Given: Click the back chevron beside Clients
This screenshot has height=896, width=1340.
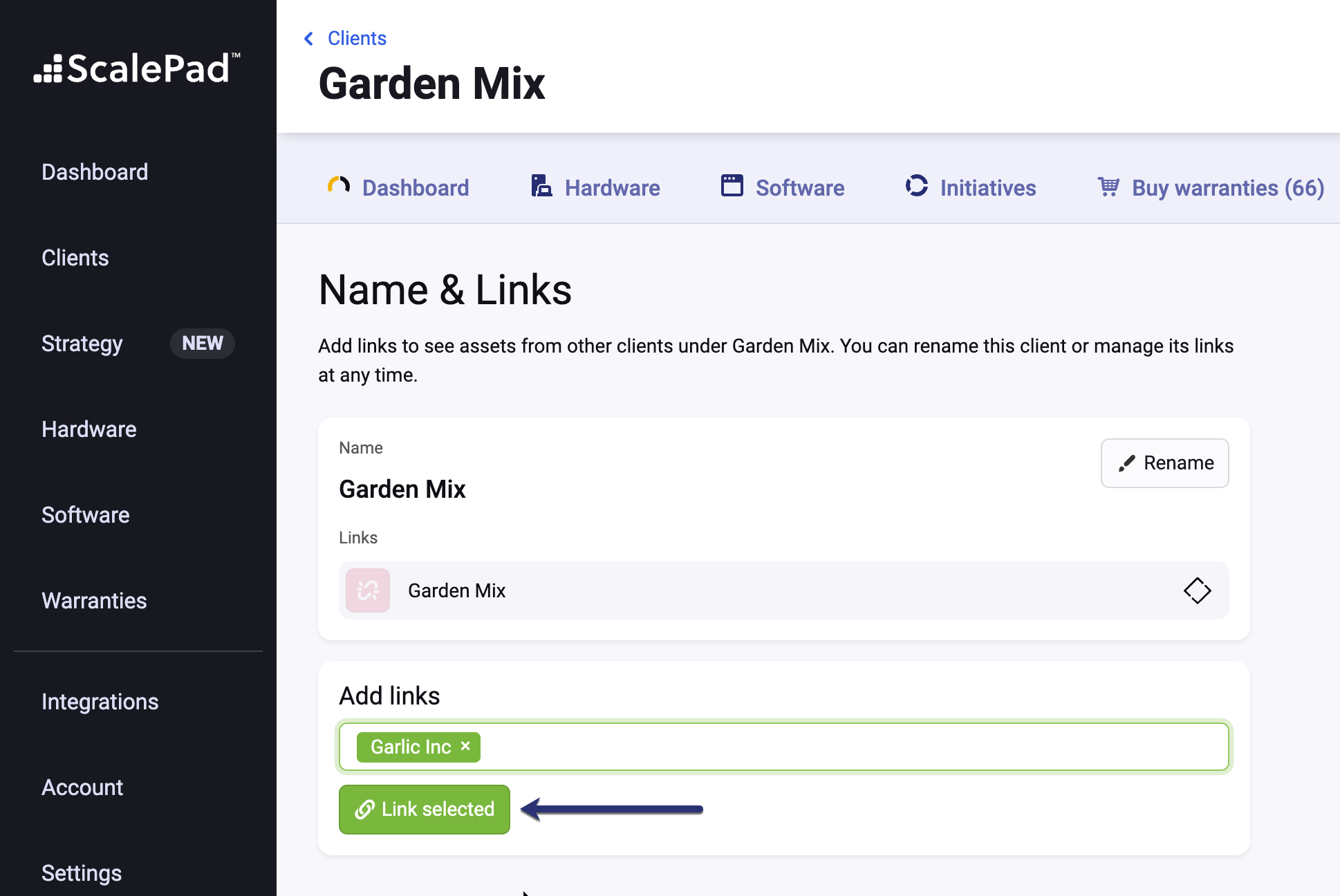Looking at the screenshot, I should click(x=308, y=39).
